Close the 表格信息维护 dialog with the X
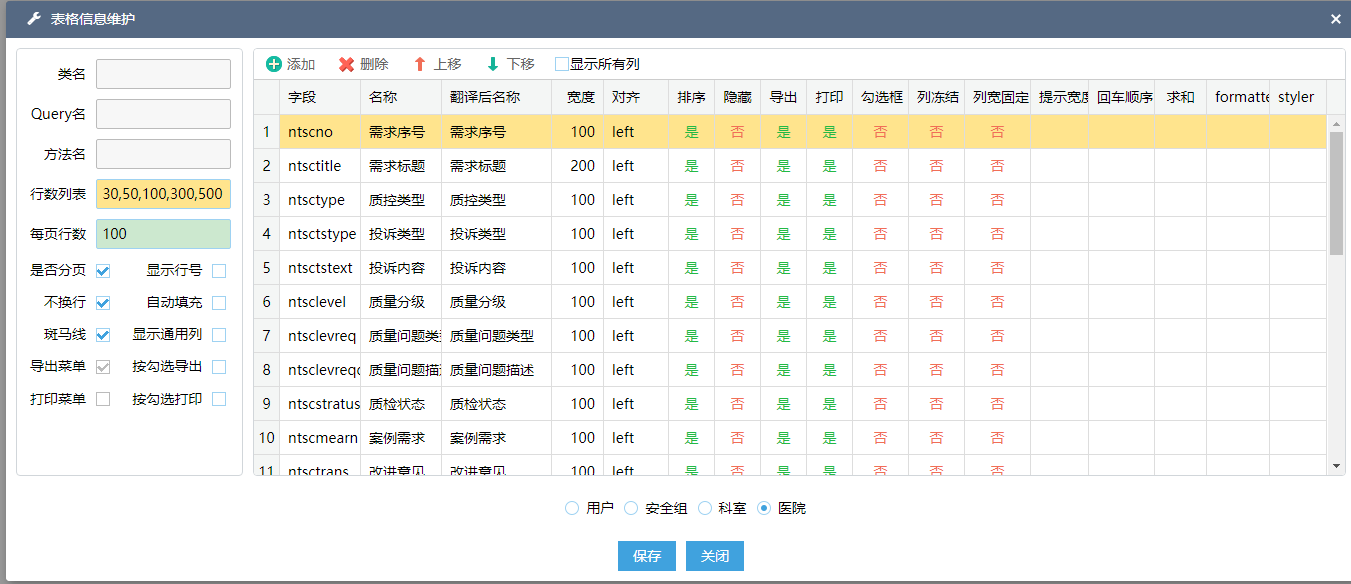1351x584 pixels. click(x=1336, y=19)
